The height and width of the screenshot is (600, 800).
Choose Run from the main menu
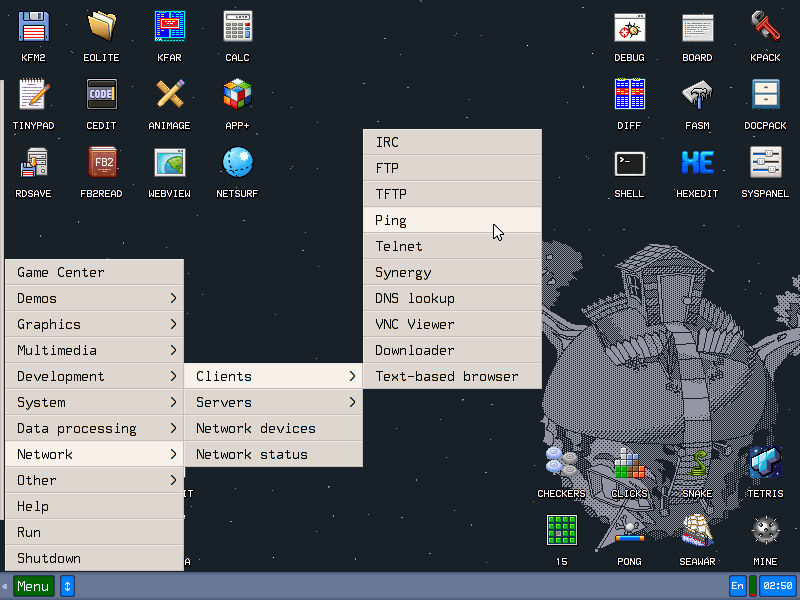click(94, 532)
